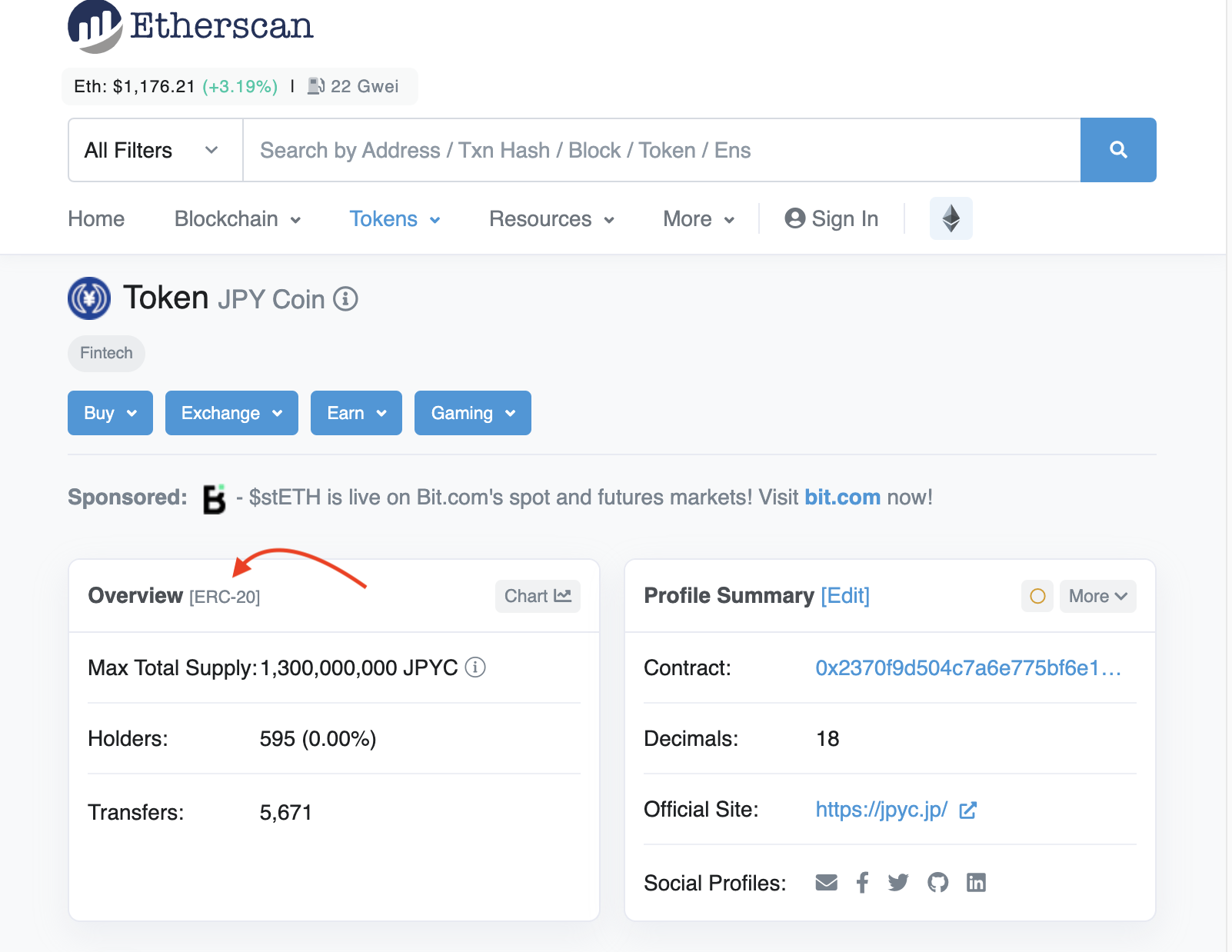Expand the More navigation menu
Viewport: 1232px width, 952px height.
click(x=699, y=219)
